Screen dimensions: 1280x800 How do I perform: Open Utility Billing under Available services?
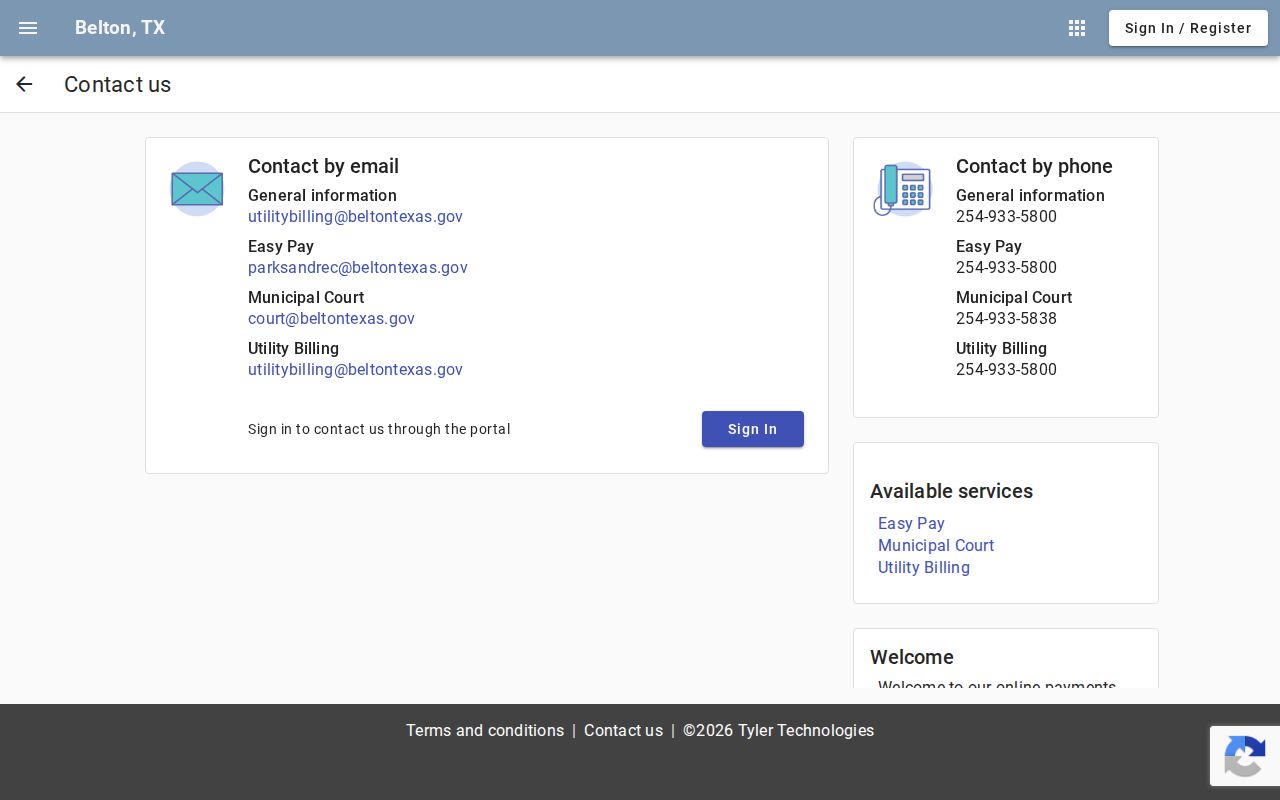click(x=924, y=568)
